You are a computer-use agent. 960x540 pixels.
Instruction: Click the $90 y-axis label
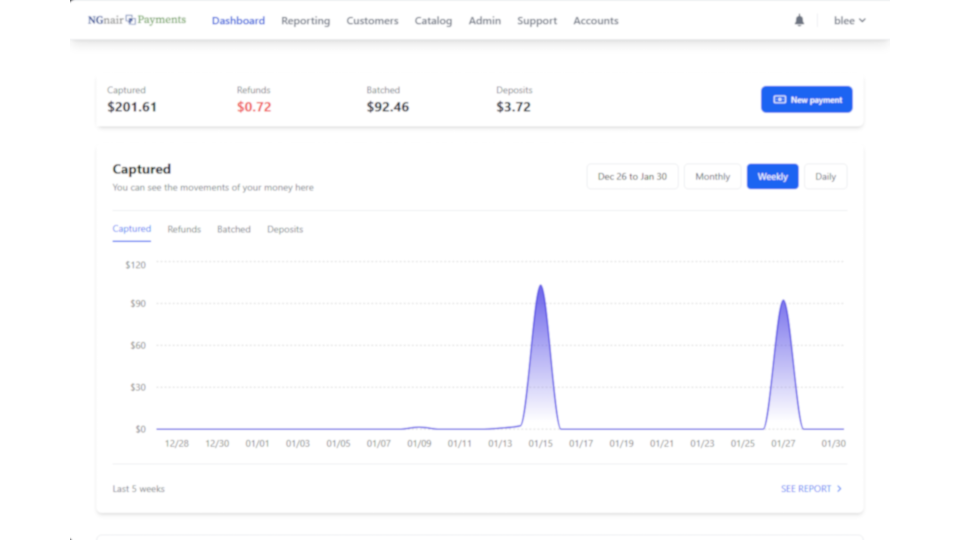pyautogui.click(x=138, y=304)
